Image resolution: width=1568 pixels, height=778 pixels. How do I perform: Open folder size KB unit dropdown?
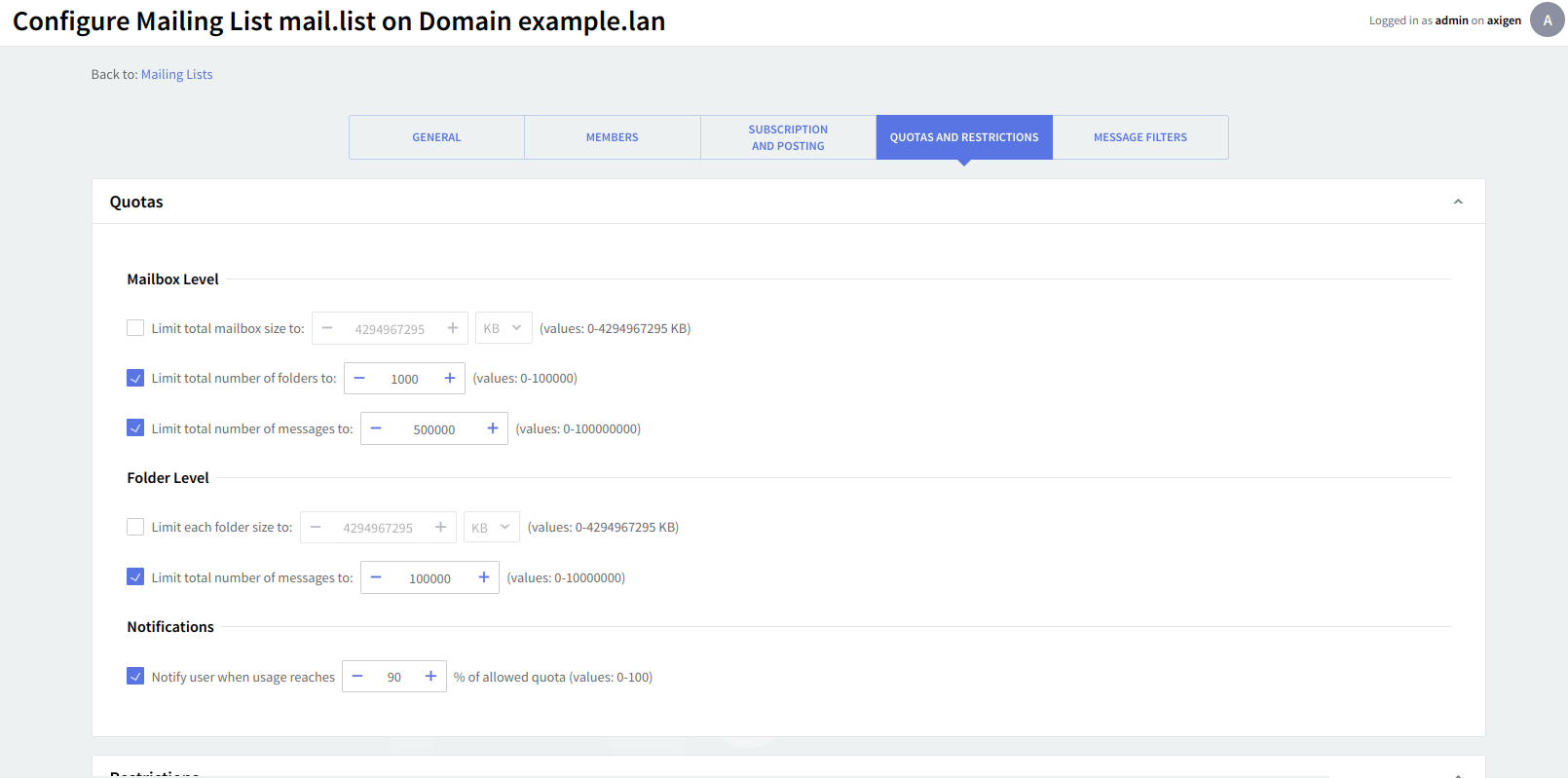pyautogui.click(x=491, y=527)
